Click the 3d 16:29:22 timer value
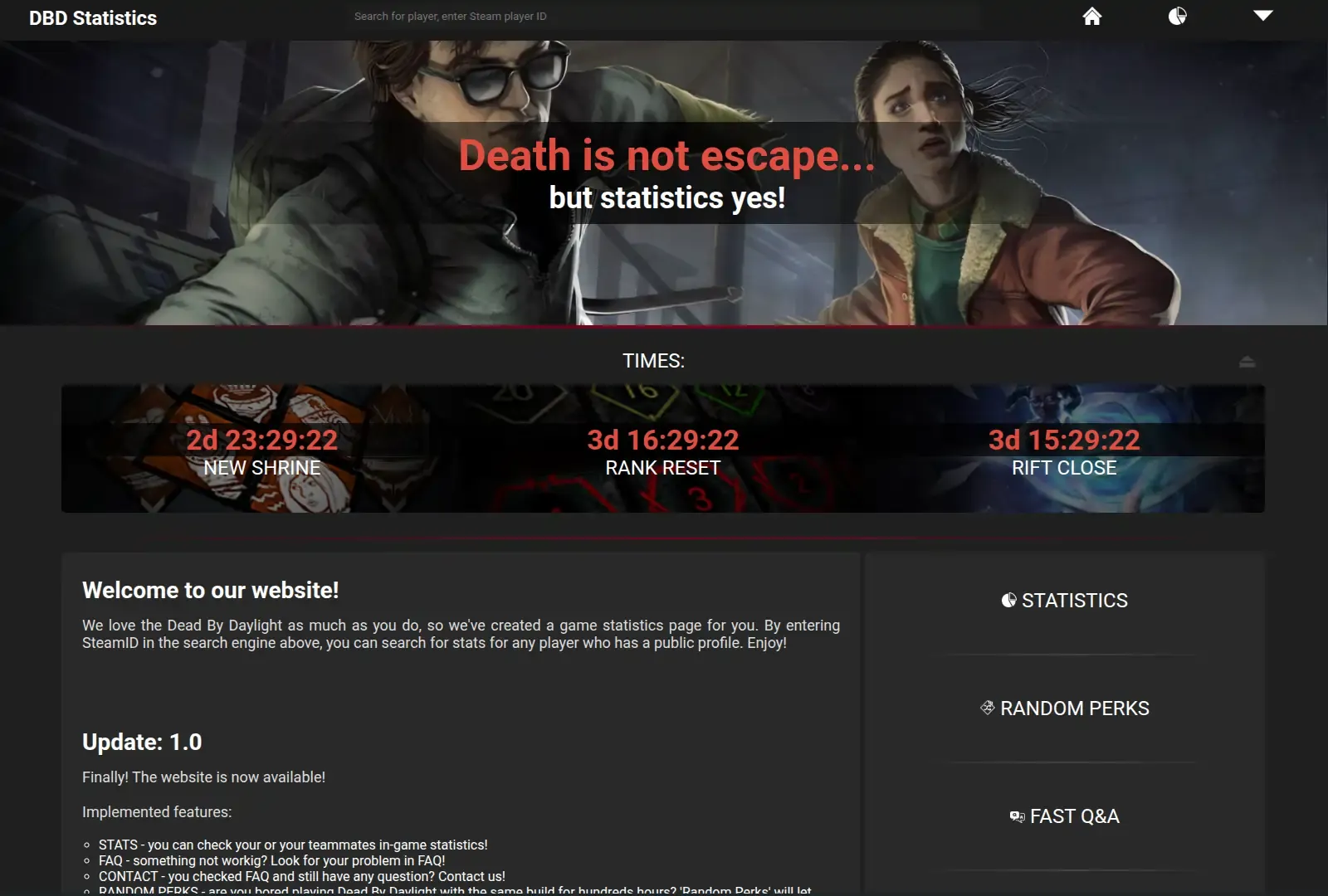Viewport: 1328px width, 896px height. [663, 440]
